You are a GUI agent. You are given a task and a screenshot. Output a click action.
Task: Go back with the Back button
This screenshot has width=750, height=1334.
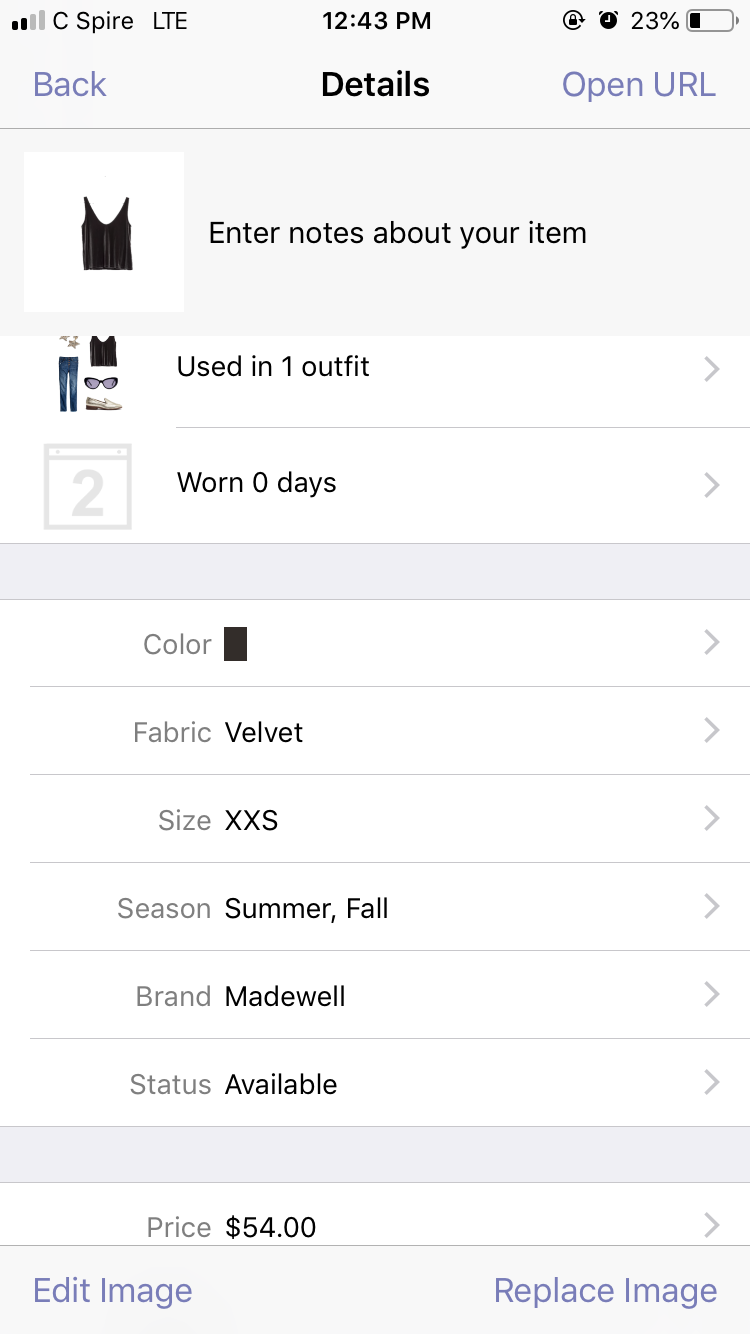[x=70, y=85]
